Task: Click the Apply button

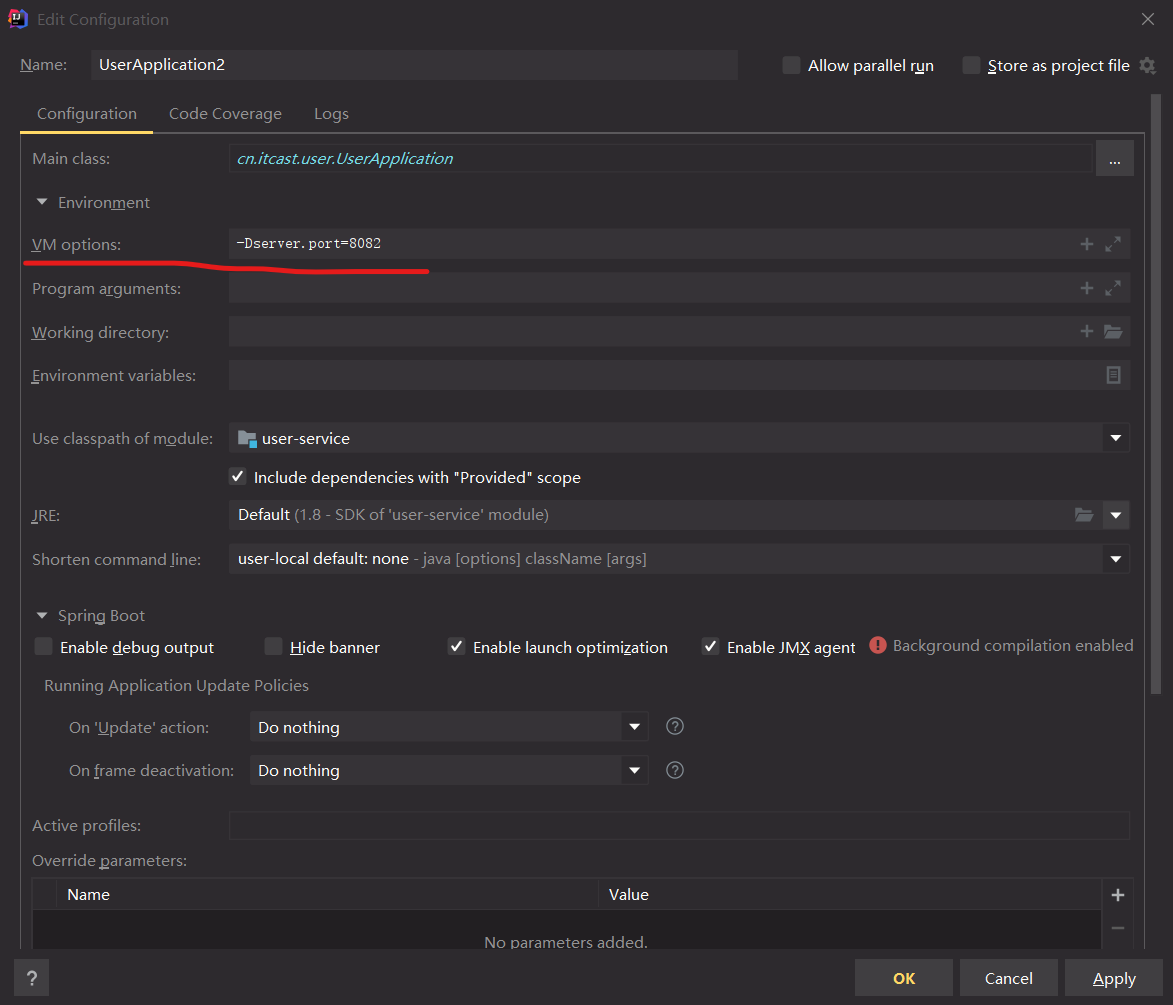Action: (x=1113, y=978)
